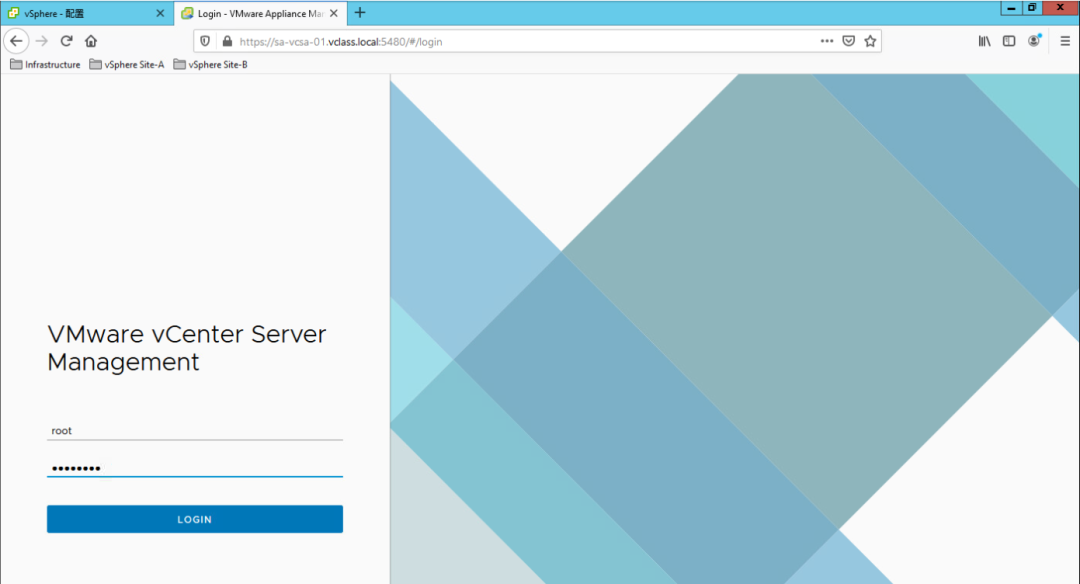Open the vSphere Site-A bookmarks folder
Screen dimensions: 1080x584
[x=127, y=65]
